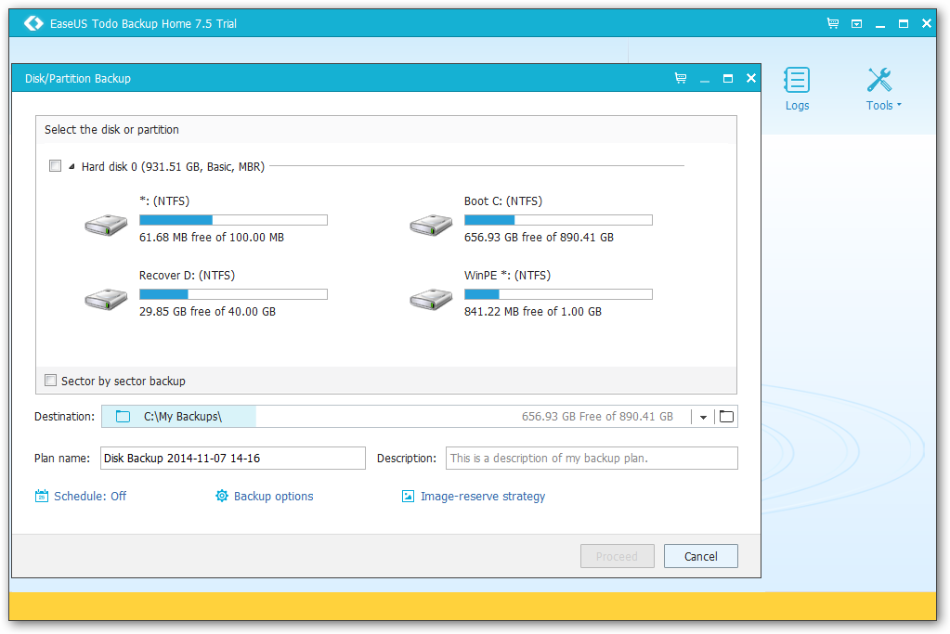Viewport: 950px width, 634px height.
Task: Click the Recover D: usage bar
Action: click(233, 294)
